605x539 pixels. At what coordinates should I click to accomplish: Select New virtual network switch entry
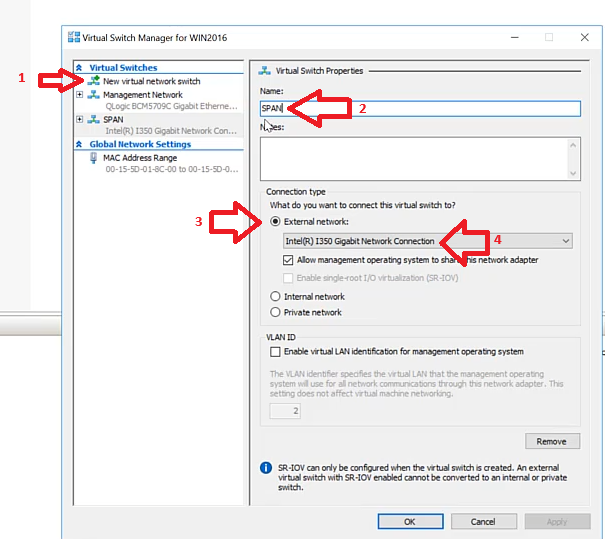pos(152,81)
